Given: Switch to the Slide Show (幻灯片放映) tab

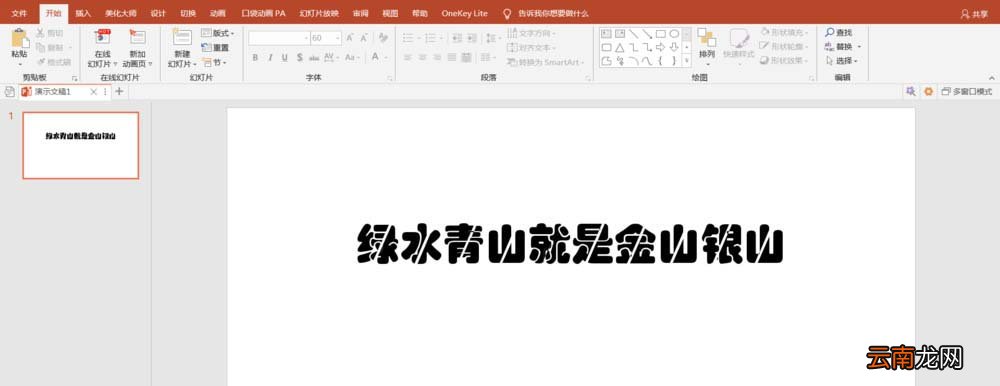Looking at the screenshot, I should [319, 13].
